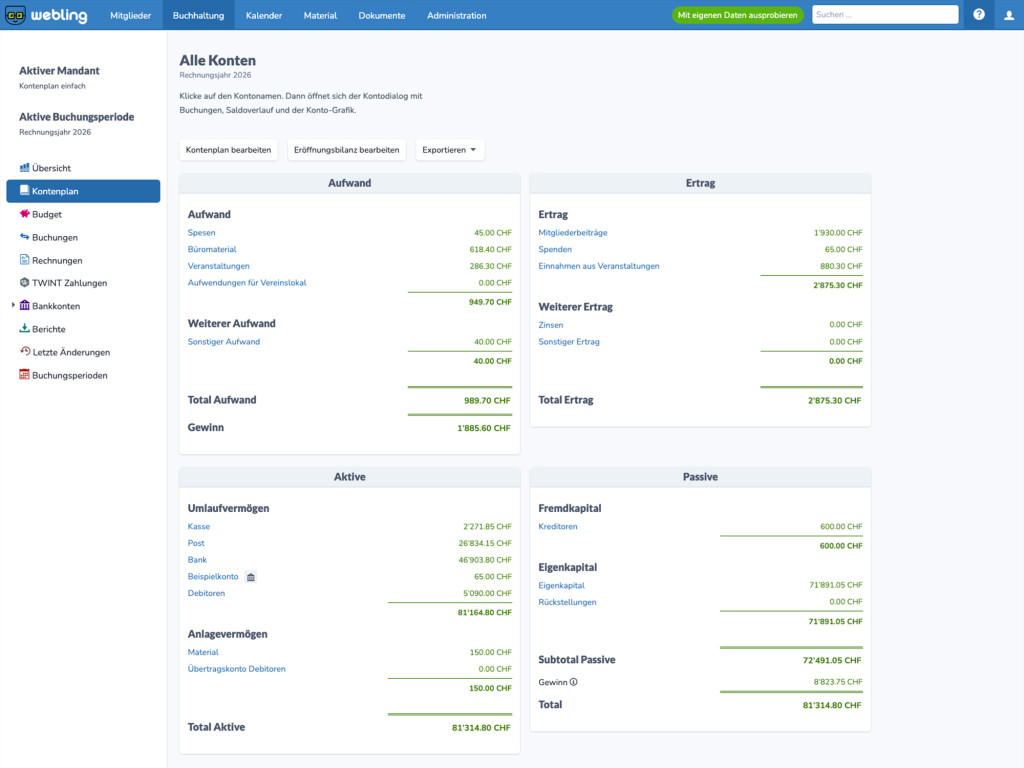The width and height of the screenshot is (1024, 768).
Task: Click the Kontenplan bearbeiten button
Action: pyautogui.click(x=228, y=150)
